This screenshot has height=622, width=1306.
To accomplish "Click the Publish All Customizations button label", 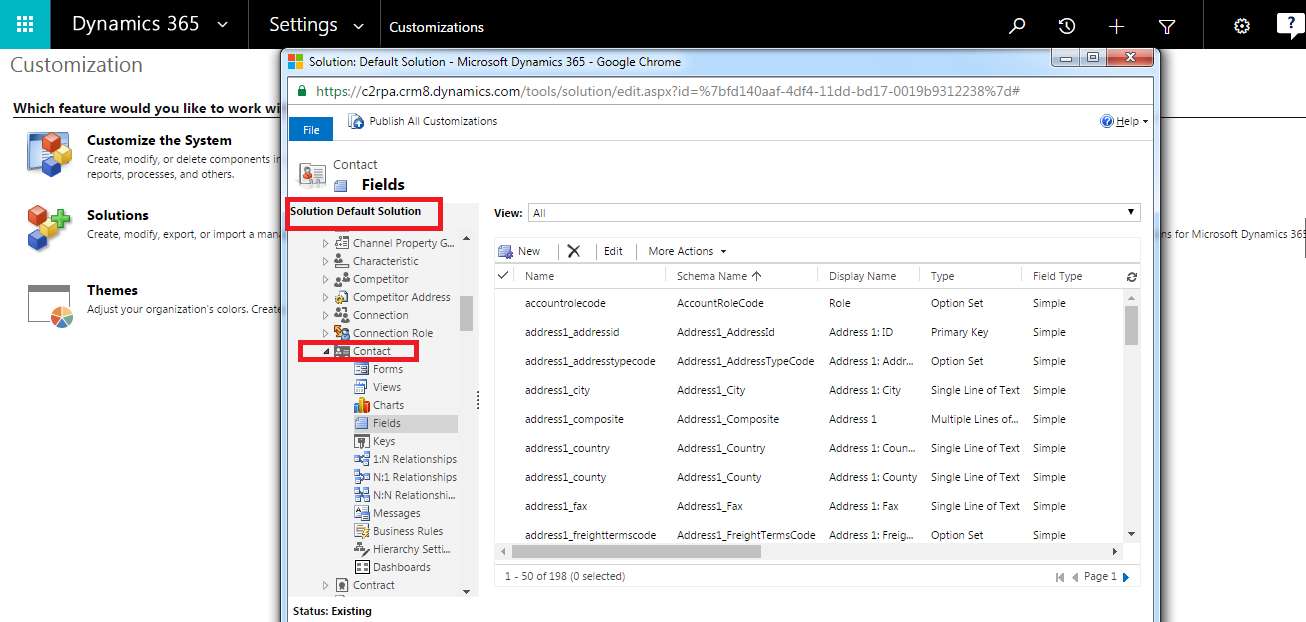I will (433, 121).
